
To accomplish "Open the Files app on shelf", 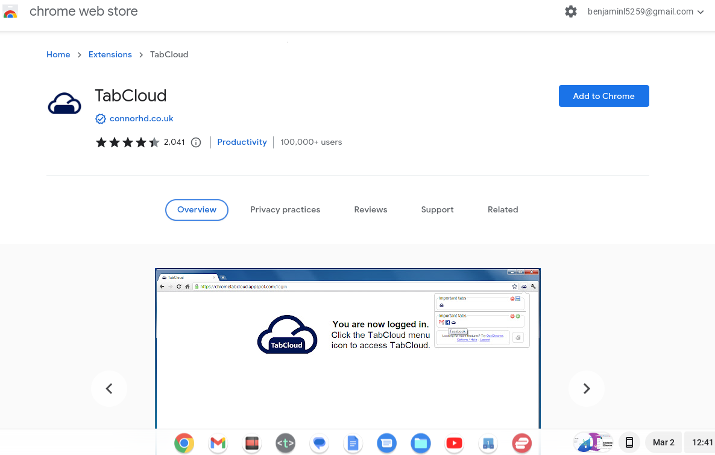I will coord(420,443).
